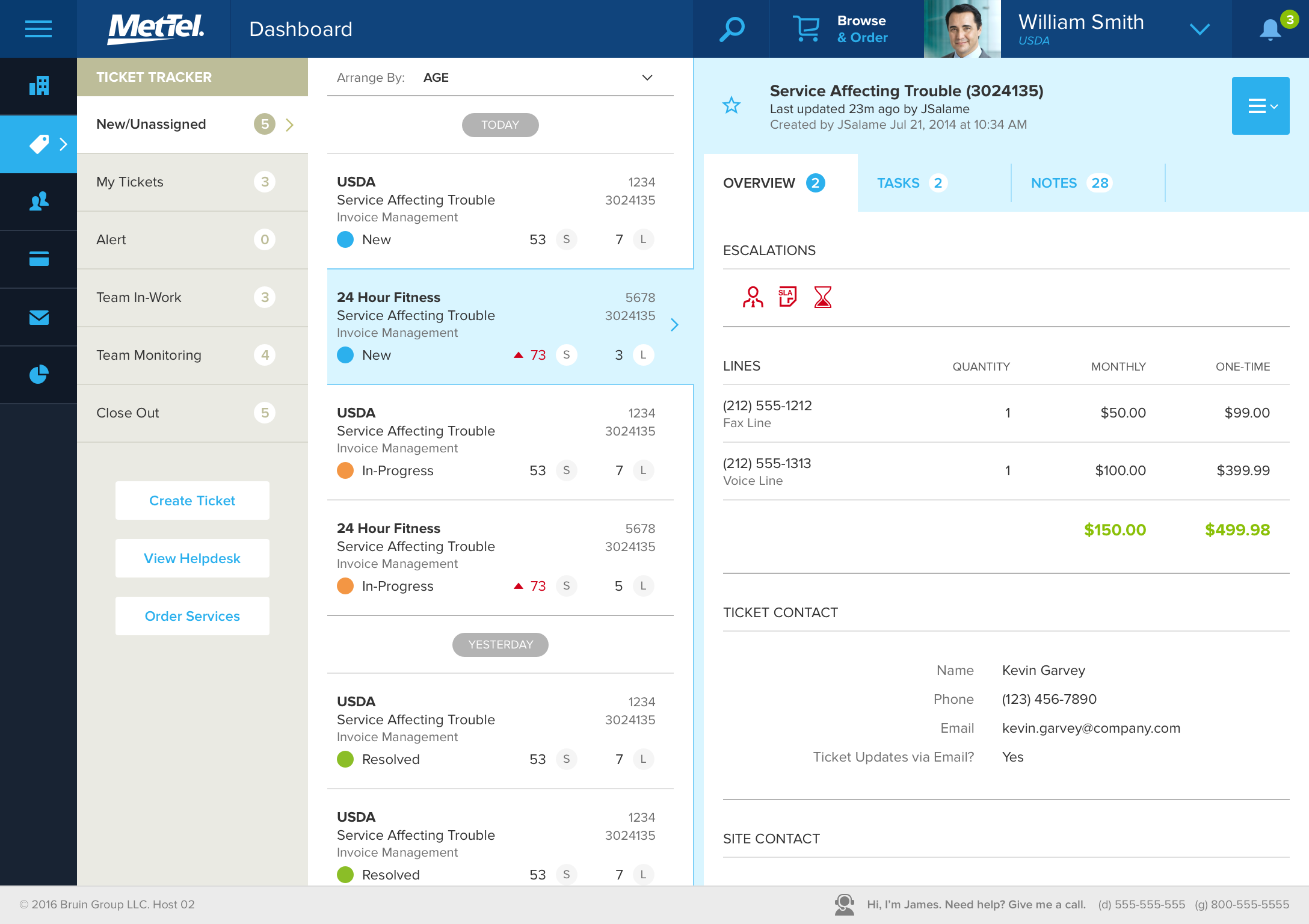Open the blue ticket actions menu dropdown
1309x924 pixels.
click(1260, 106)
